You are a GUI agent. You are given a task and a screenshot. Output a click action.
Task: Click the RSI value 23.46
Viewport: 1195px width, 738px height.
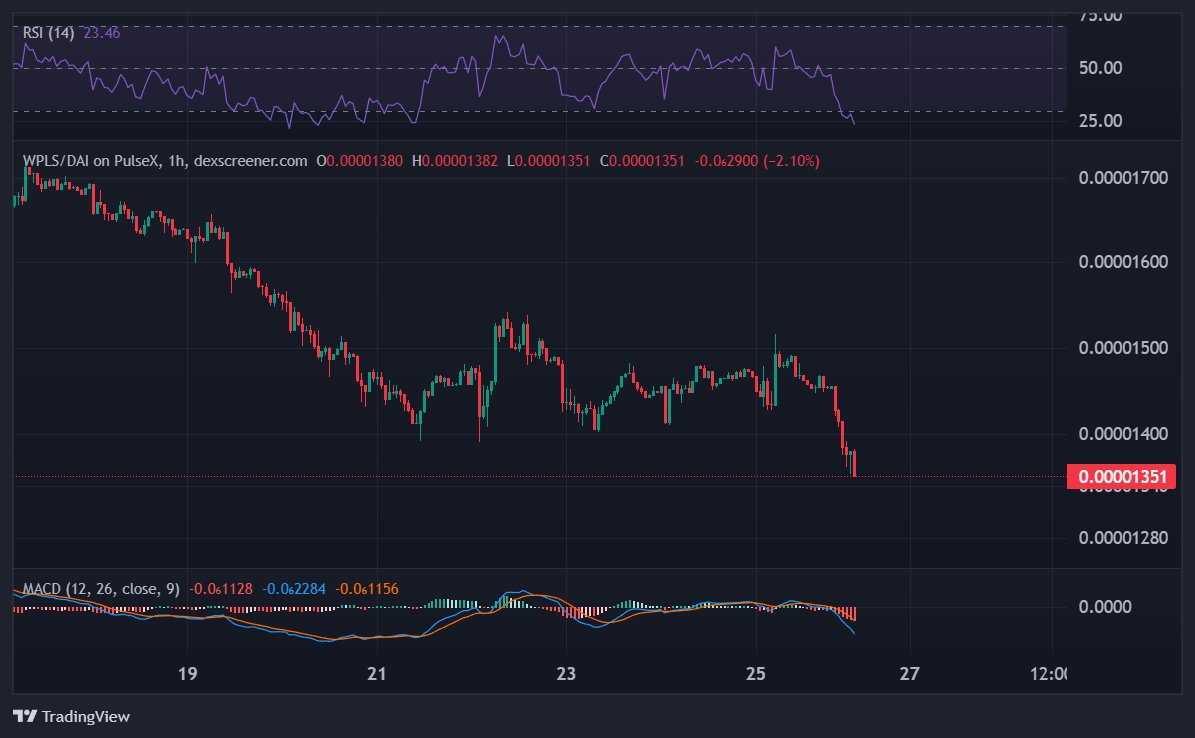101,33
